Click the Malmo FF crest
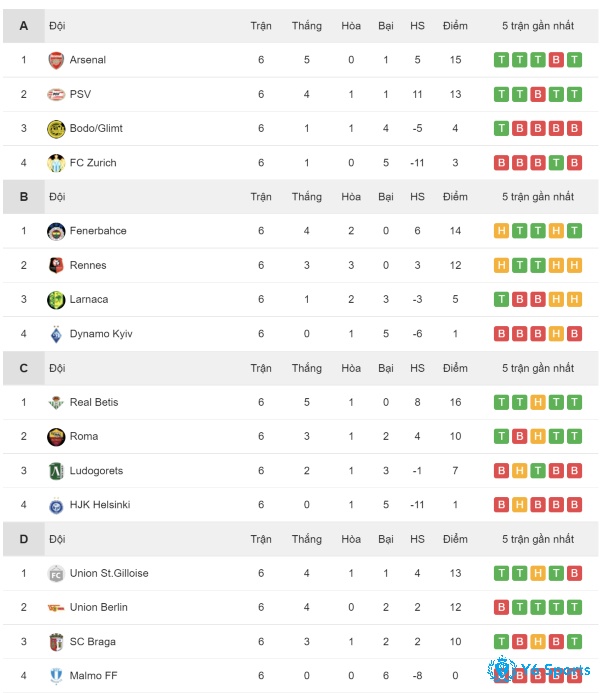Screen dimensions: 600x693 56,676
